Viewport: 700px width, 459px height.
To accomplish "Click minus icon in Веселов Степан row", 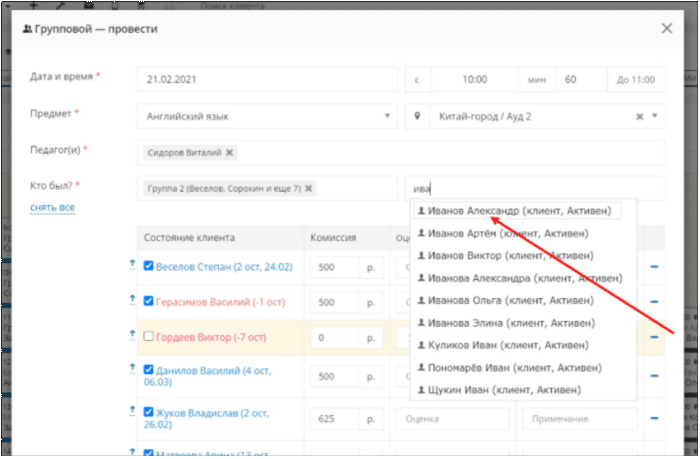I will [654, 267].
